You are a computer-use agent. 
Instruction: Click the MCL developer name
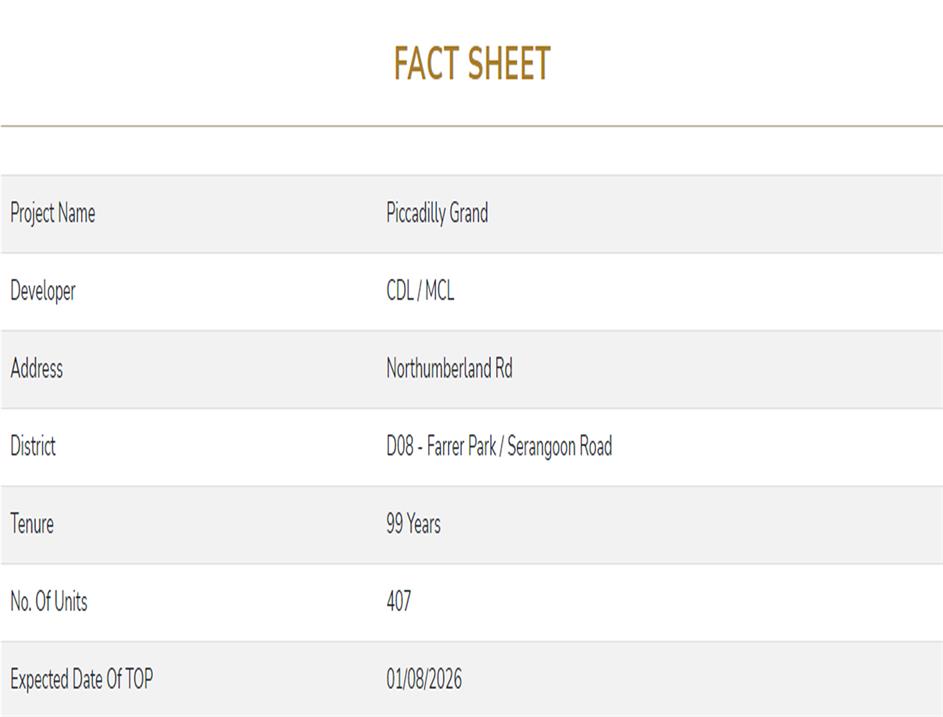tap(439, 291)
